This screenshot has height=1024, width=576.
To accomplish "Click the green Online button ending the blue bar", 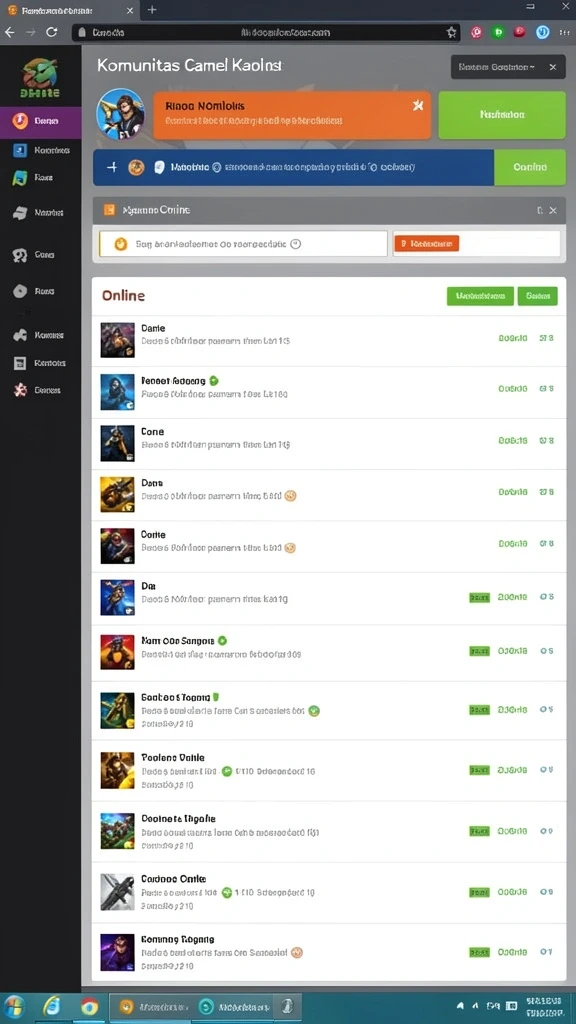I will point(530,167).
